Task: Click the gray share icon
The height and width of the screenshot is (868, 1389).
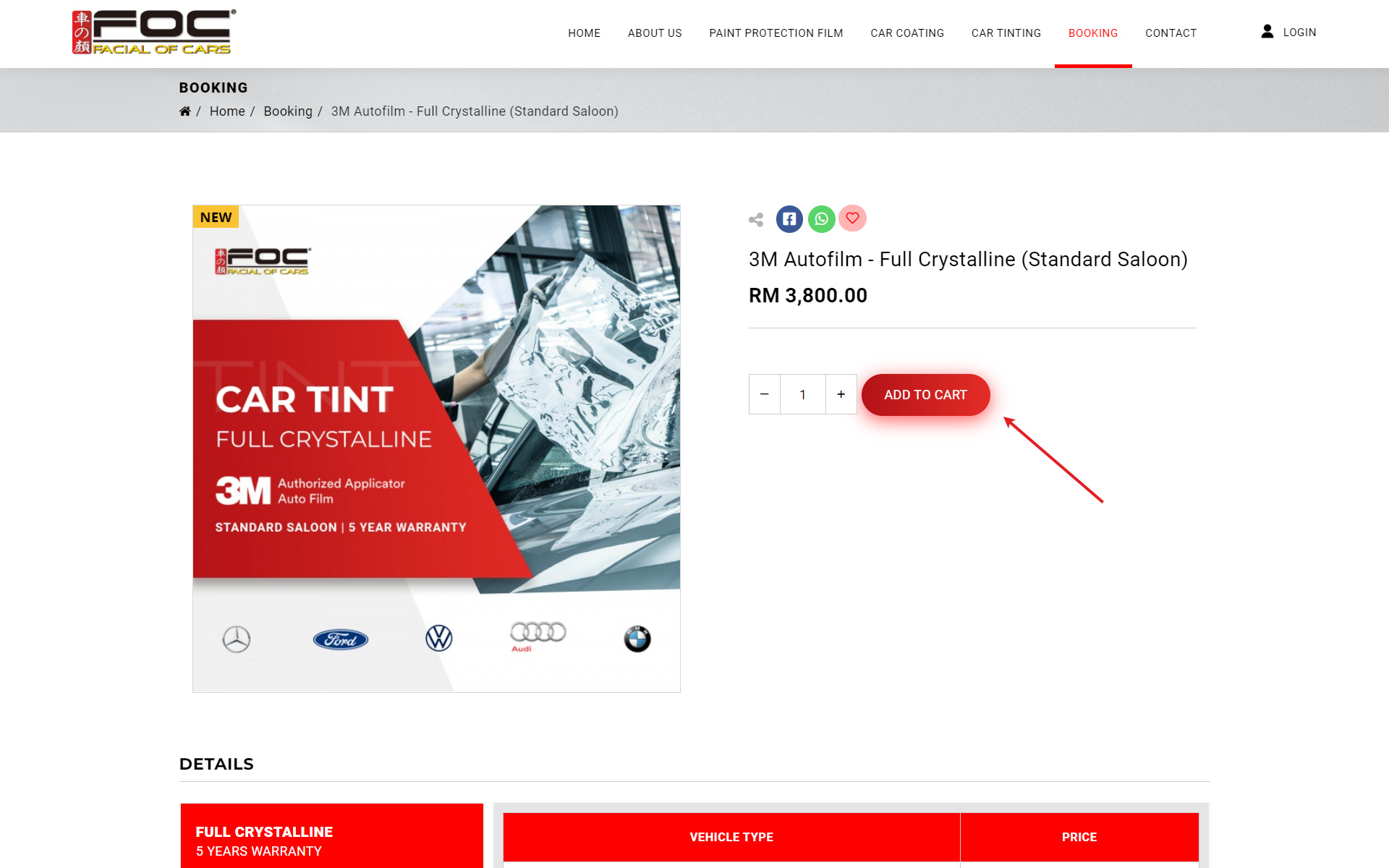Action: (x=756, y=219)
